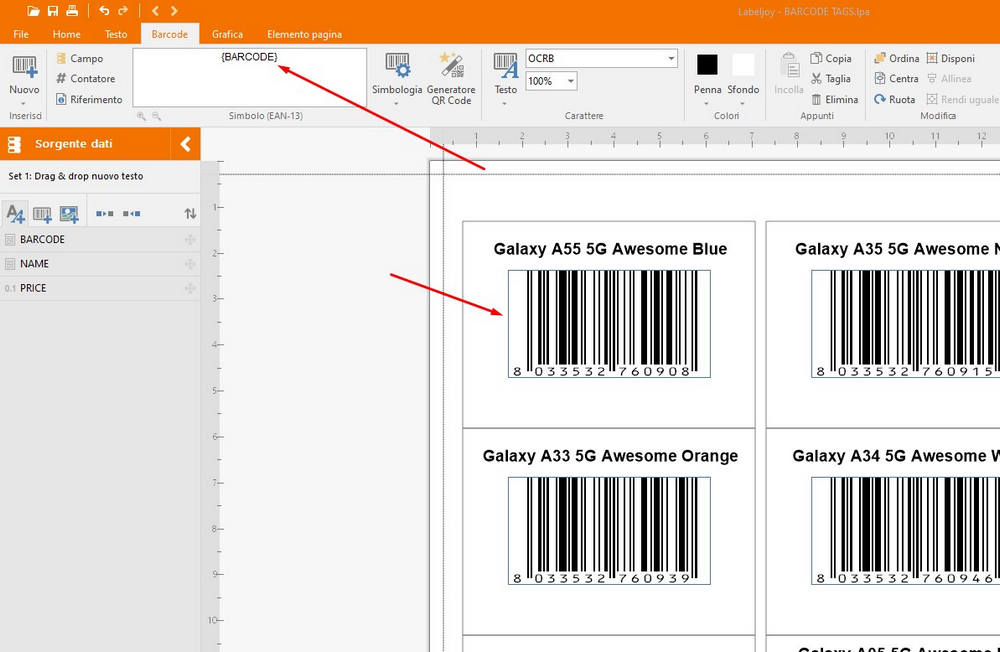Click the undo arrow icon
The height and width of the screenshot is (652, 1000).
point(103,11)
